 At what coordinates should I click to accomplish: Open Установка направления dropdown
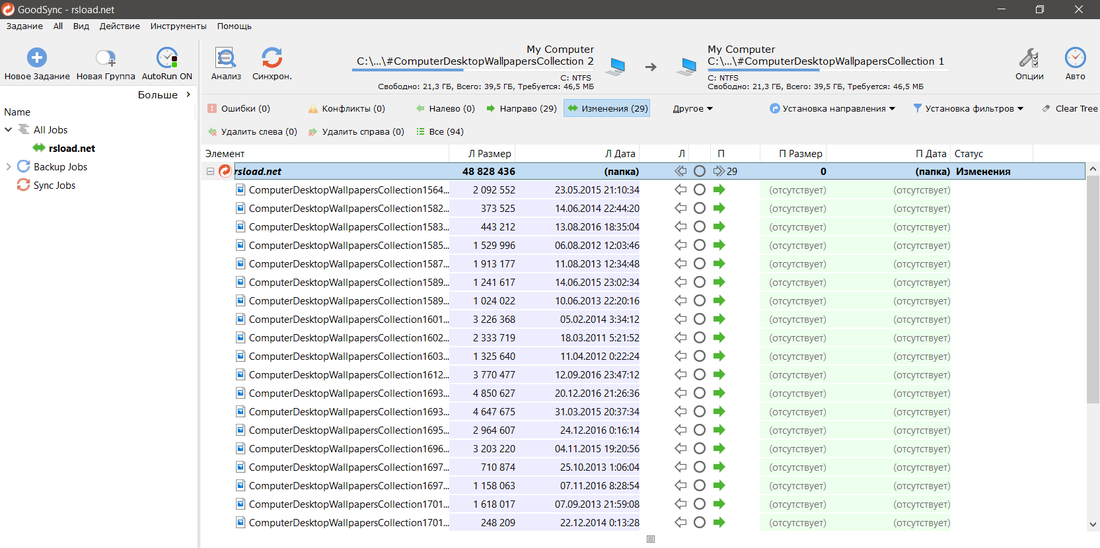point(832,108)
